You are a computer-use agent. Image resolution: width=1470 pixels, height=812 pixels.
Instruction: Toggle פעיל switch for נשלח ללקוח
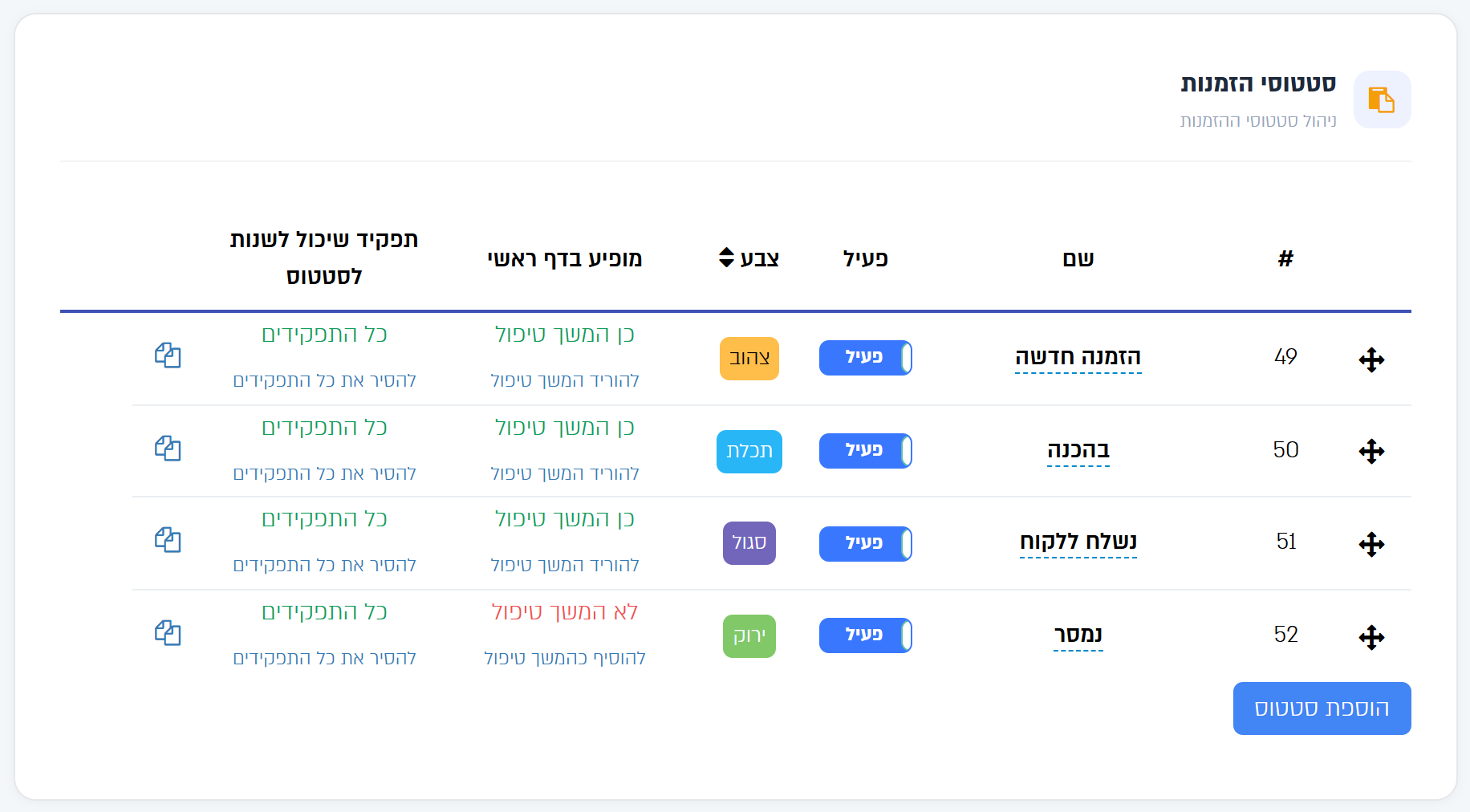click(865, 544)
